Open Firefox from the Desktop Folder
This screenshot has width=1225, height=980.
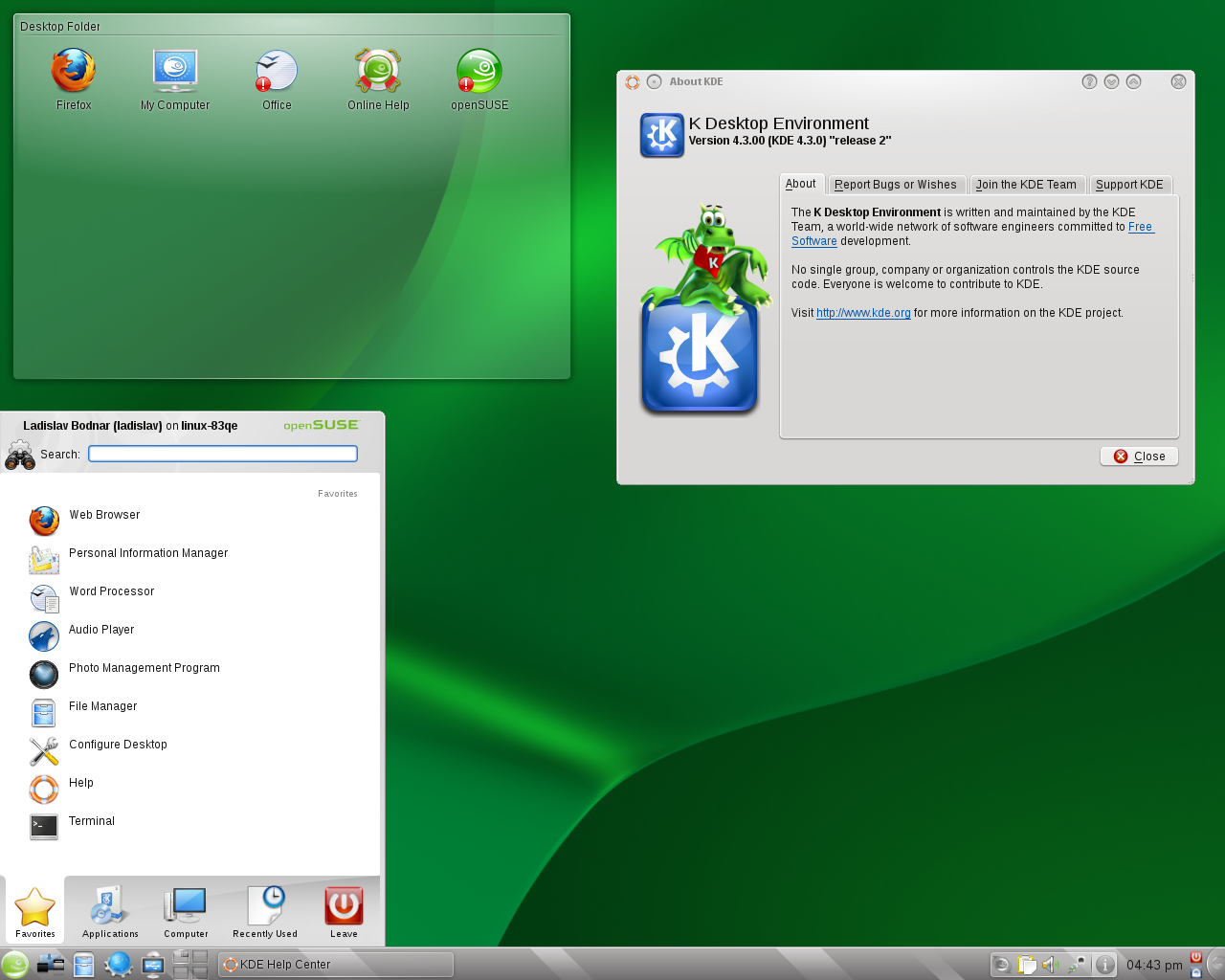point(74,79)
